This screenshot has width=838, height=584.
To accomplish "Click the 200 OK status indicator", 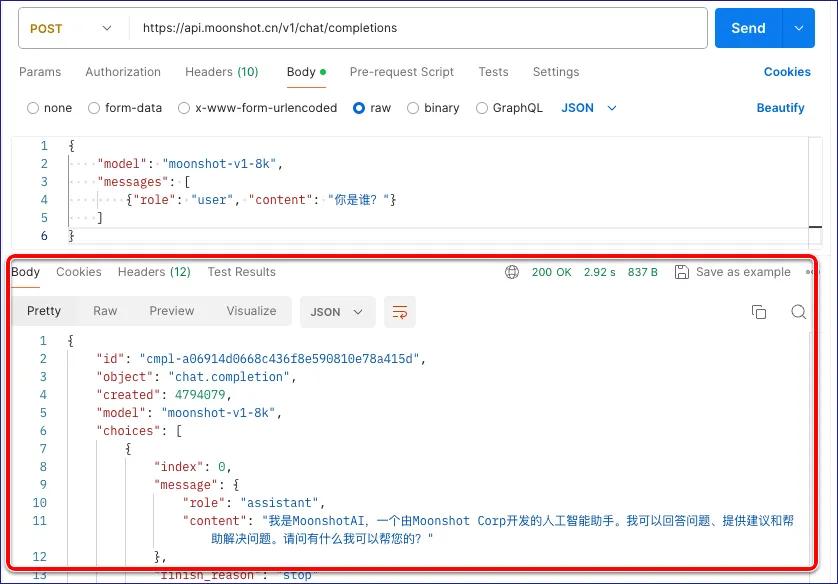I will click(552, 271).
